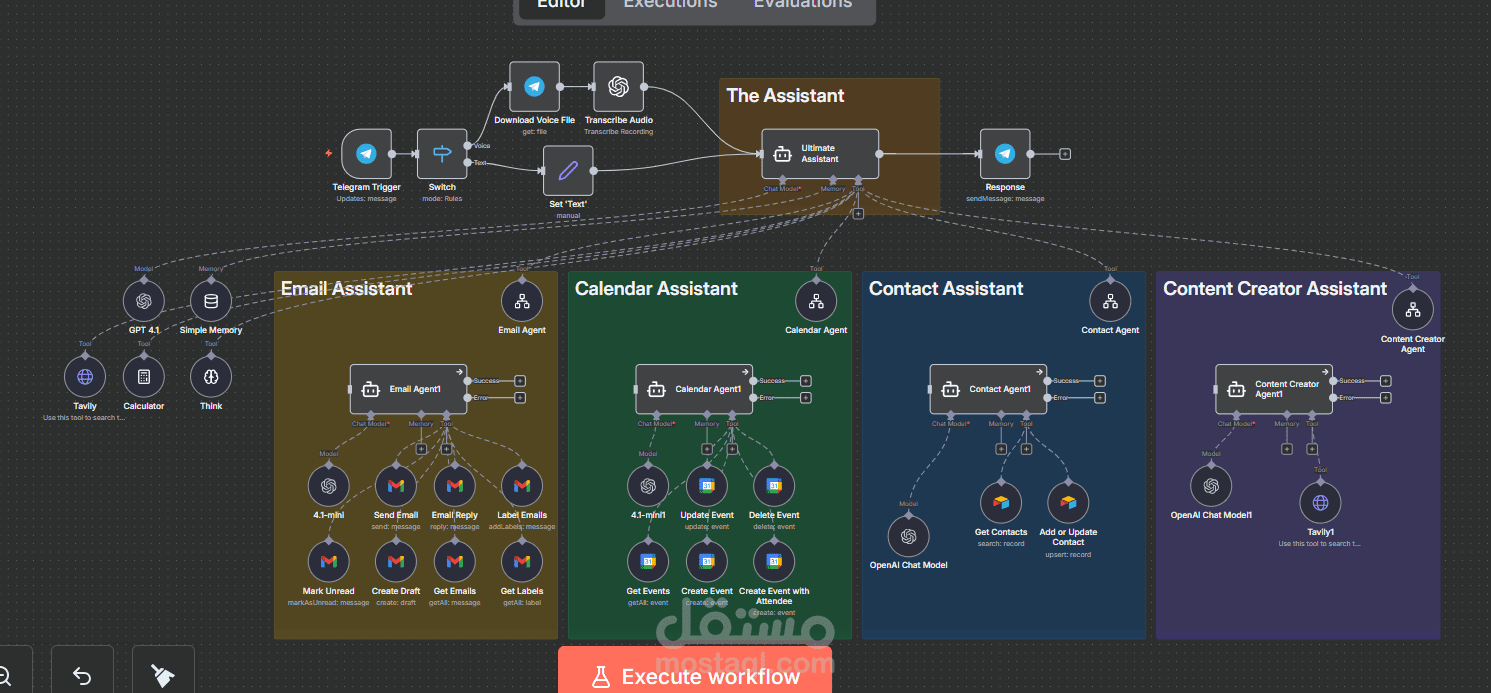Select the Delete Event calendar node
The width and height of the screenshot is (1491, 693).
pyautogui.click(x=774, y=486)
